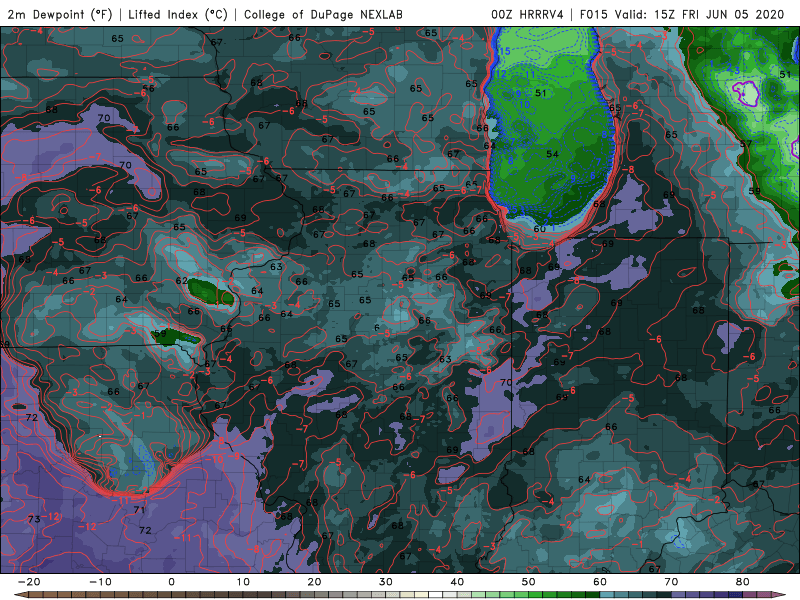Click the '73' dewpoint value on the map
This screenshot has width=800, height=600.
point(34,519)
